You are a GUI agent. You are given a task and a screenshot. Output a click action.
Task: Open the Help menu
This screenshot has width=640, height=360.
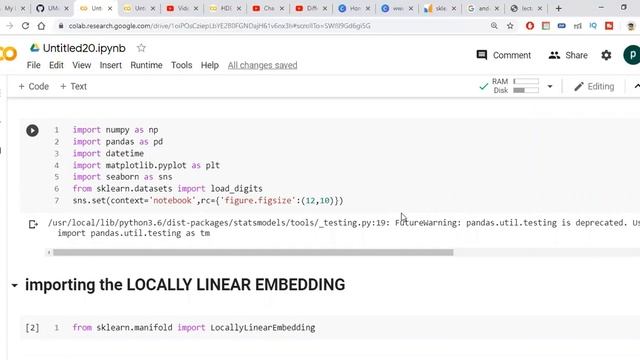click(210, 65)
